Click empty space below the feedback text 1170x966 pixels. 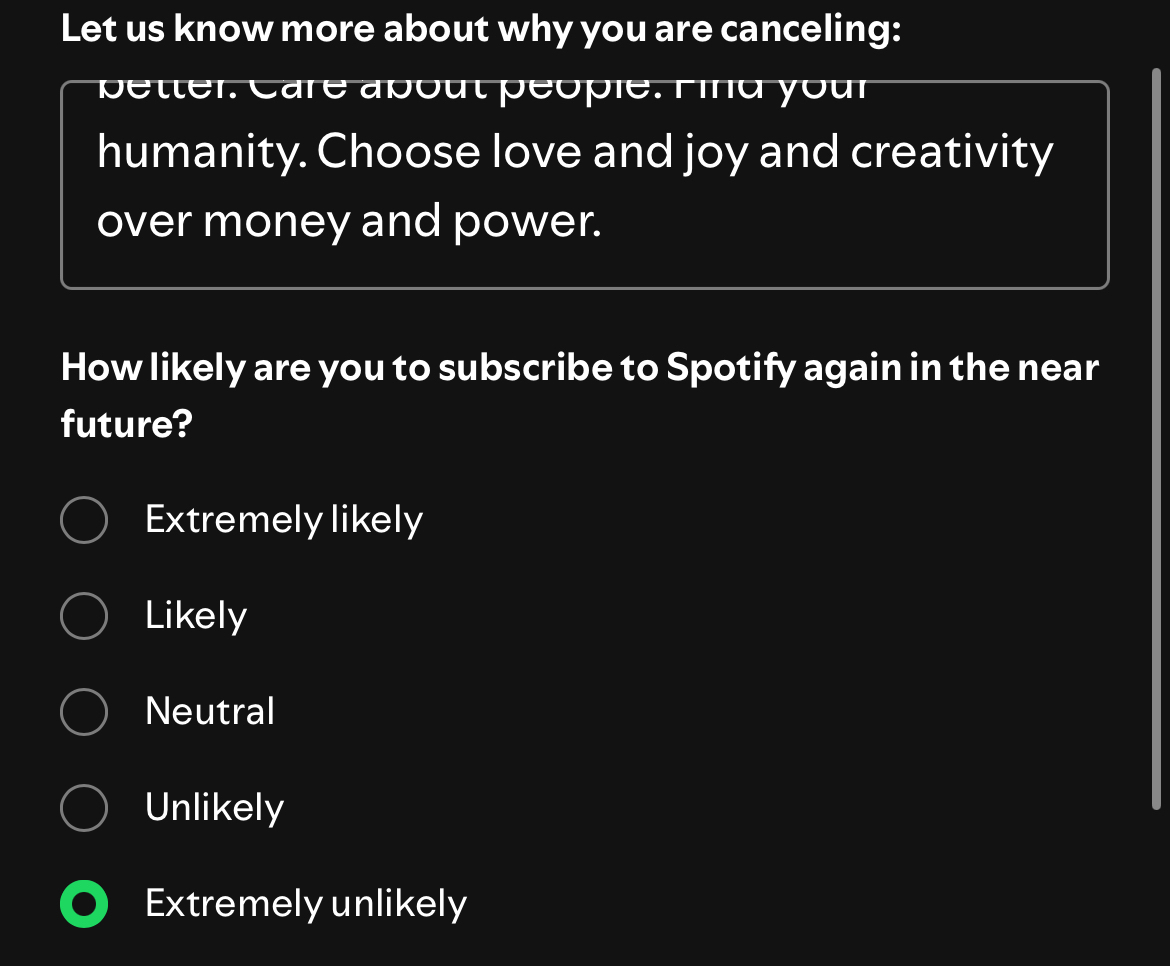coord(584,265)
